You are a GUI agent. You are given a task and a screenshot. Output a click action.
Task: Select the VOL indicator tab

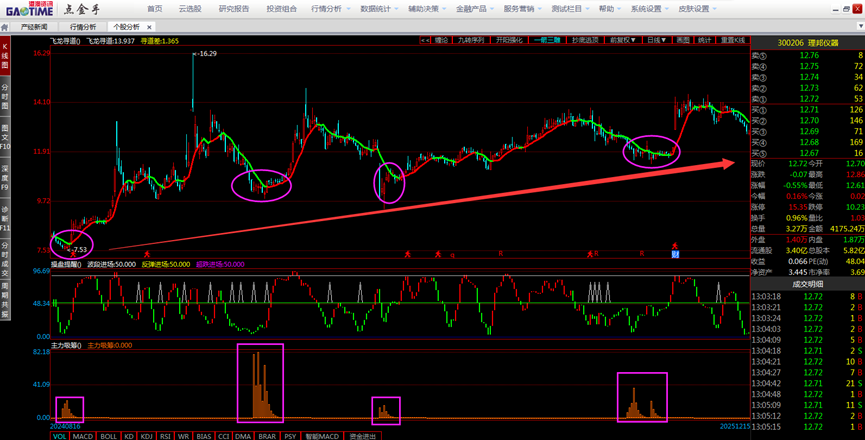point(60,436)
